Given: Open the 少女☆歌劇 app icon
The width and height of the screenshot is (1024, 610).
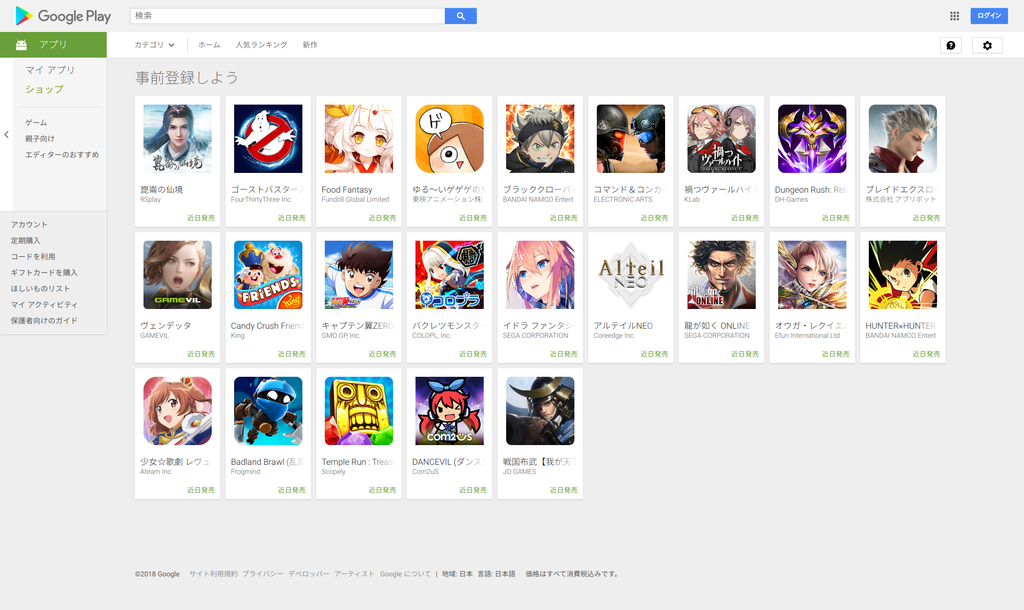Looking at the screenshot, I should pyautogui.click(x=178, y=411).
